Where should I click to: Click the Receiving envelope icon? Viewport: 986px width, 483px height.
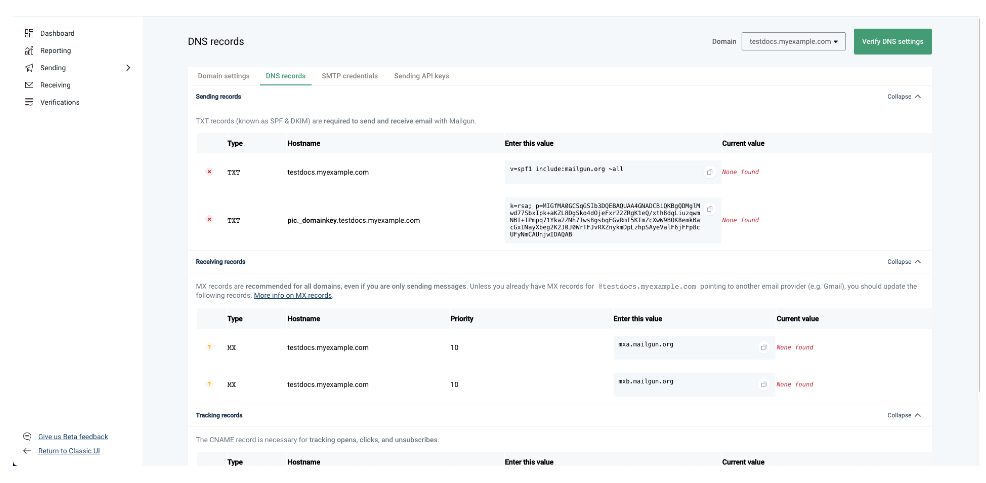(x=29, y=85)
